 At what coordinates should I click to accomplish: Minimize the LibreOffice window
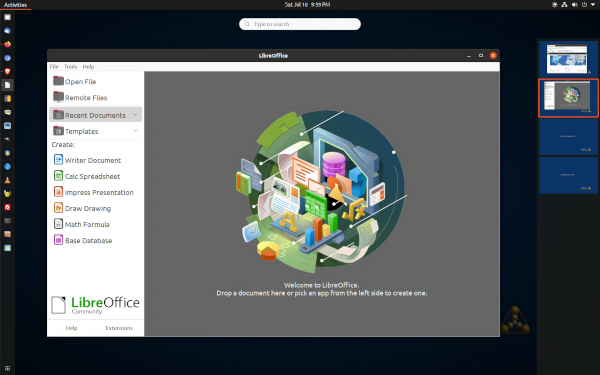469,55
